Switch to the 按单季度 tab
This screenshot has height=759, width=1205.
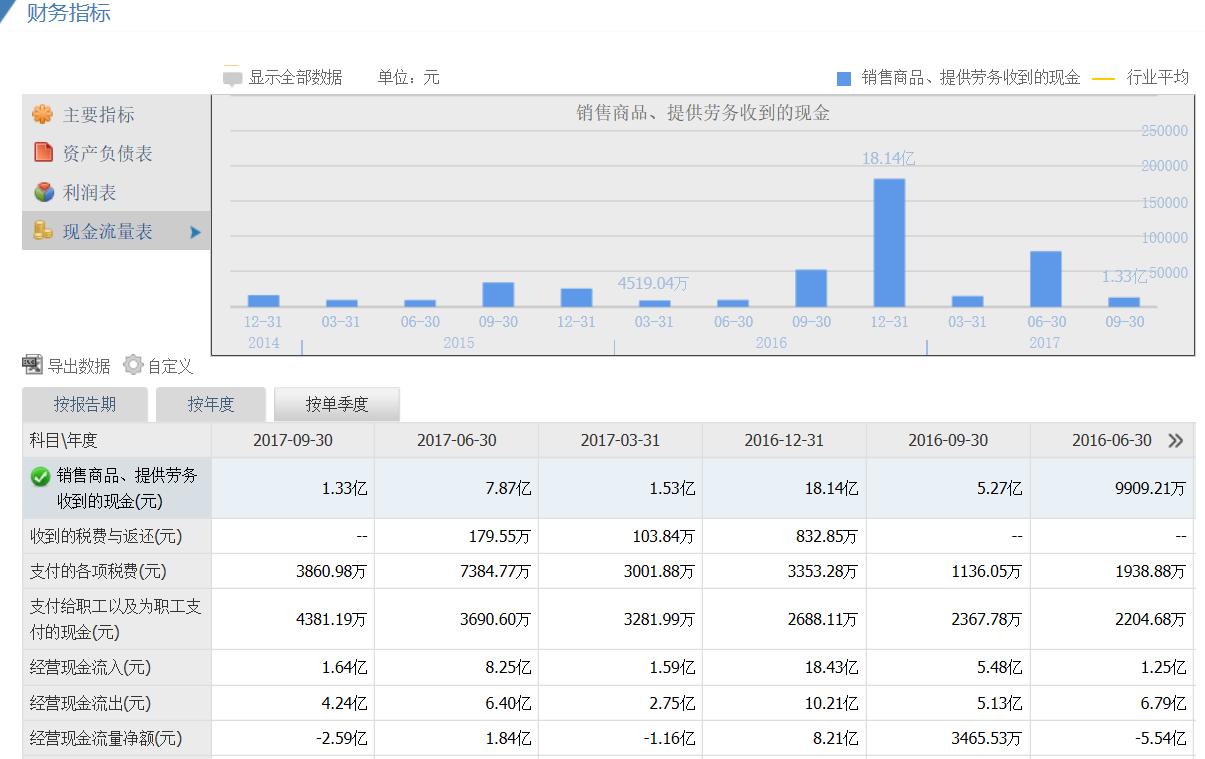(337, 405)
